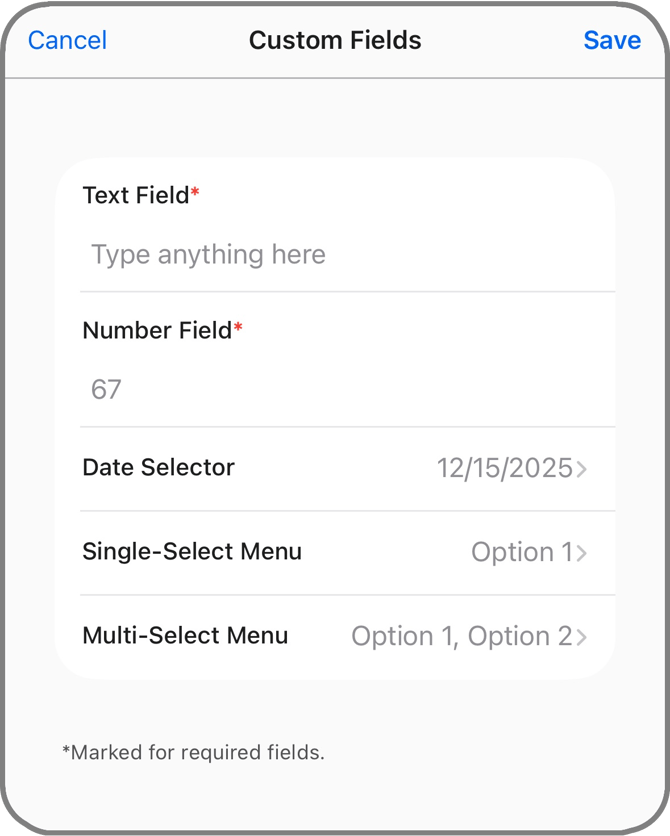The image size is (670, 836).
Task: Click the Number Field input showing 67
Action: [106, 389]
